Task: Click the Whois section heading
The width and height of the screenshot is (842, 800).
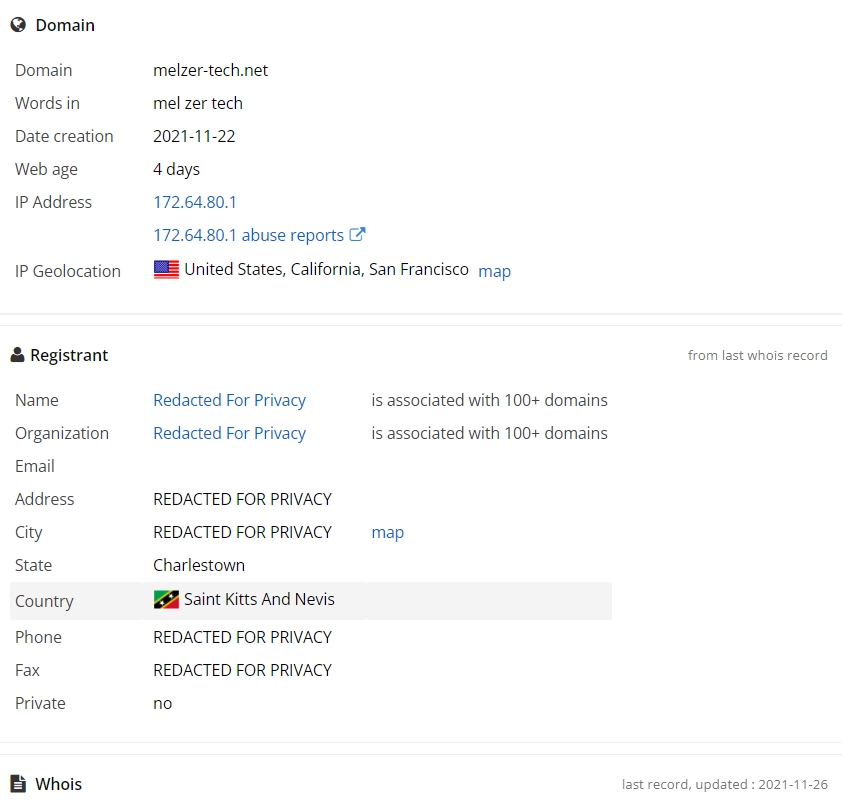Action: 59,784
